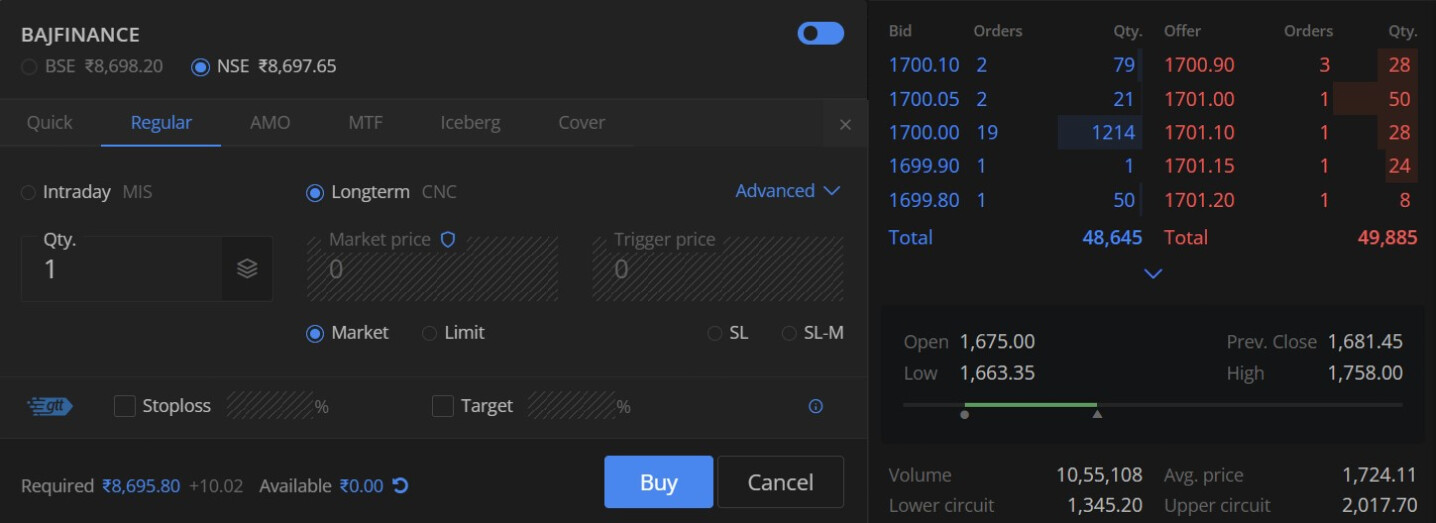Open the MTF tab

point(365,123)
